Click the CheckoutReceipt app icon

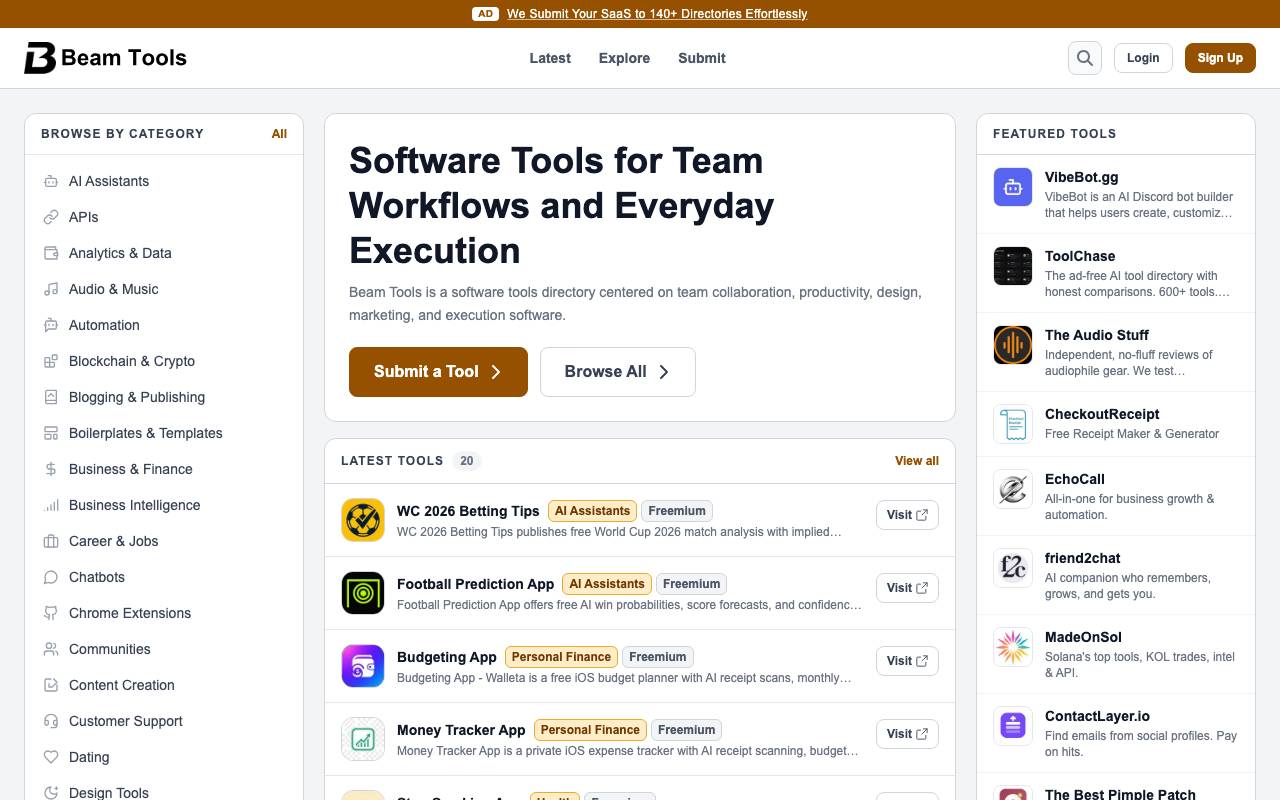(1013, 424)
